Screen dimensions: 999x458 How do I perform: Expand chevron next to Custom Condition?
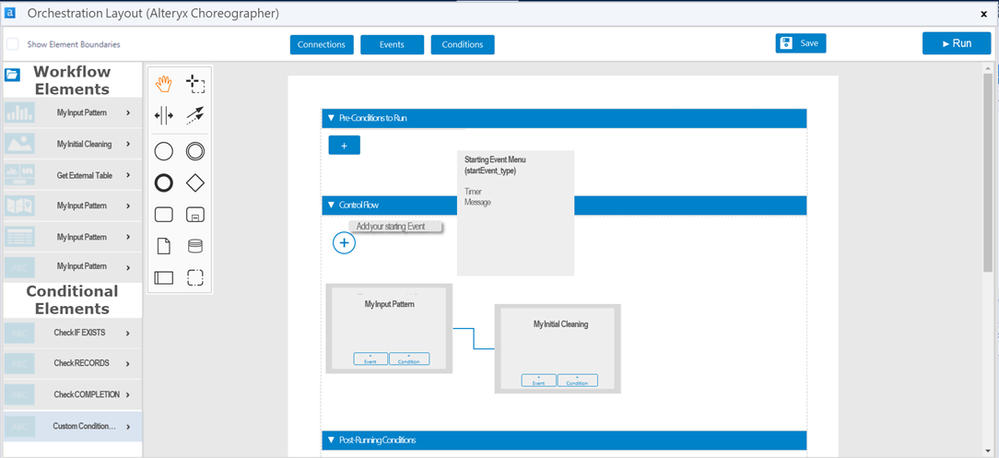[x=128, y=427]
